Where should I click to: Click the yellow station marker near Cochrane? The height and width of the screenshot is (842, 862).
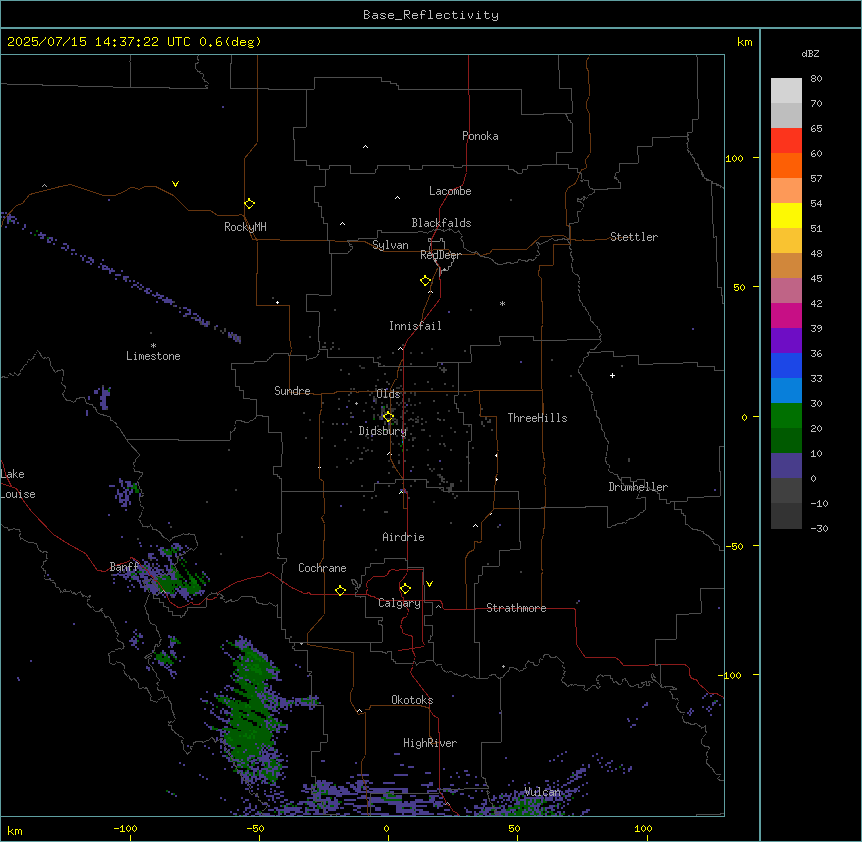(x=340, y=590)
